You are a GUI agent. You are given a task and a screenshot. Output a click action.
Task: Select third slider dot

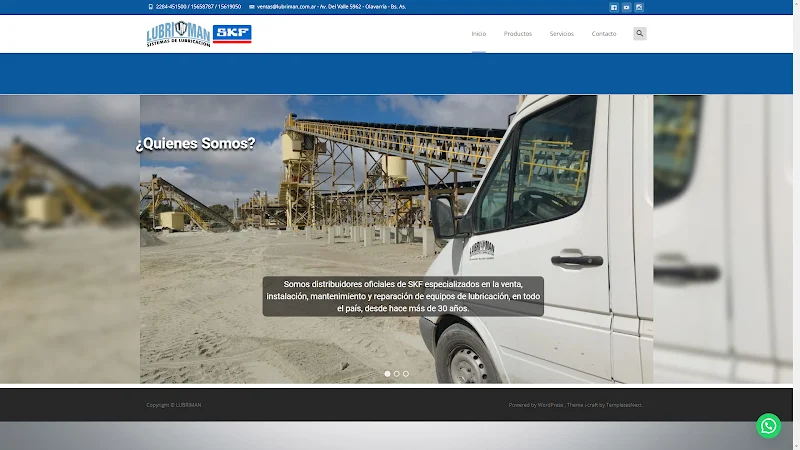tap(406, 374)
